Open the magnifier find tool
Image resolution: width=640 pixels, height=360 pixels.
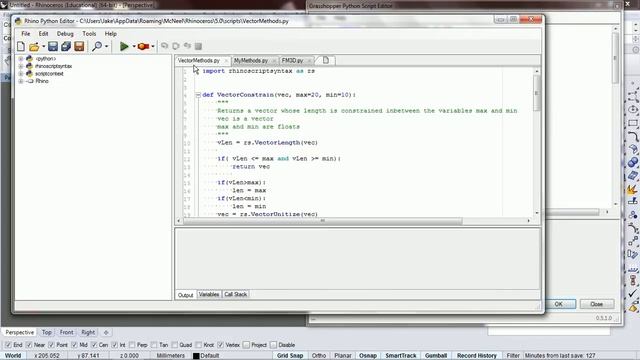[x=97, y=46]
